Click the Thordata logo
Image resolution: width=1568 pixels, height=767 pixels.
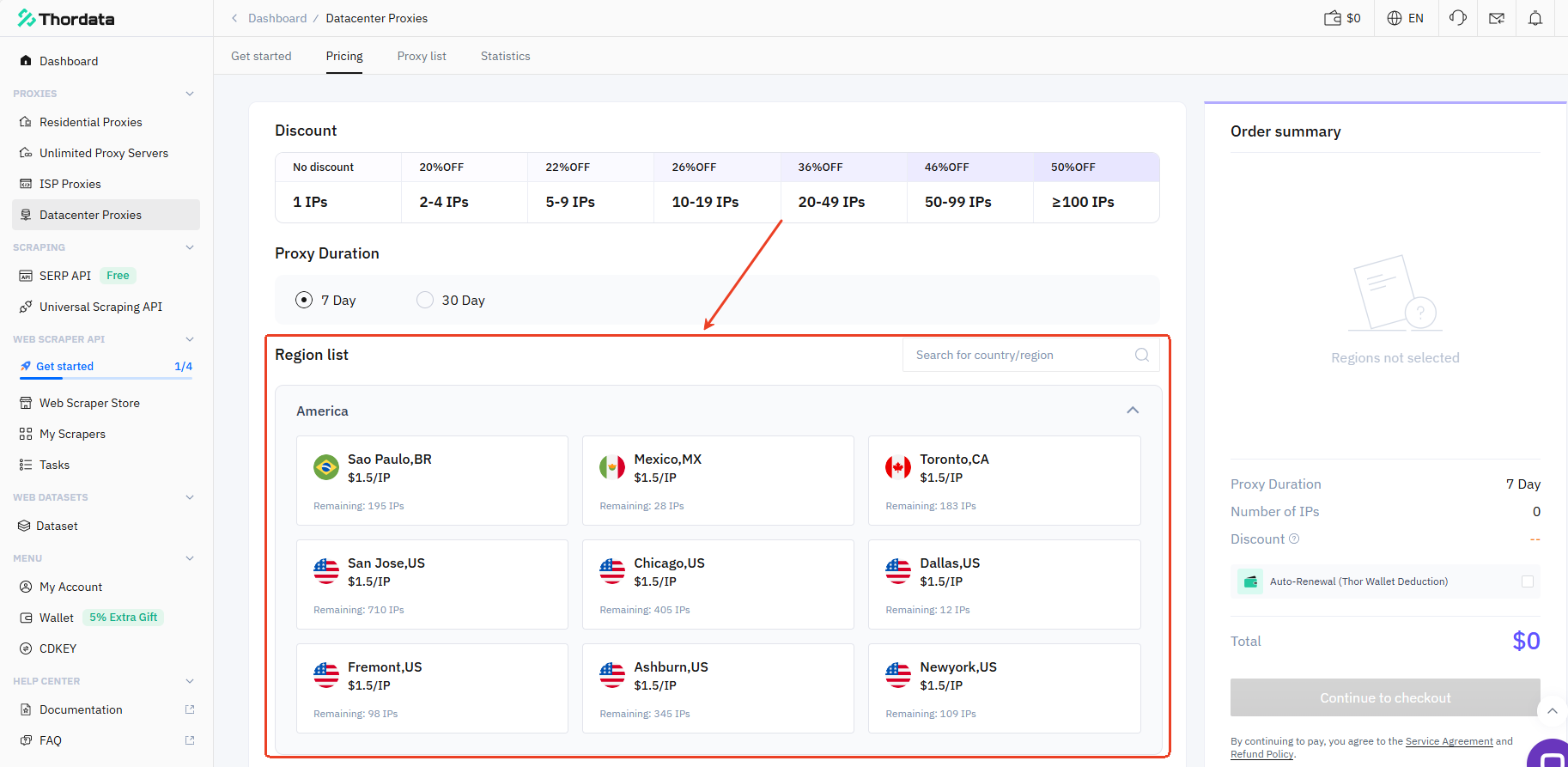pos(66,18)
